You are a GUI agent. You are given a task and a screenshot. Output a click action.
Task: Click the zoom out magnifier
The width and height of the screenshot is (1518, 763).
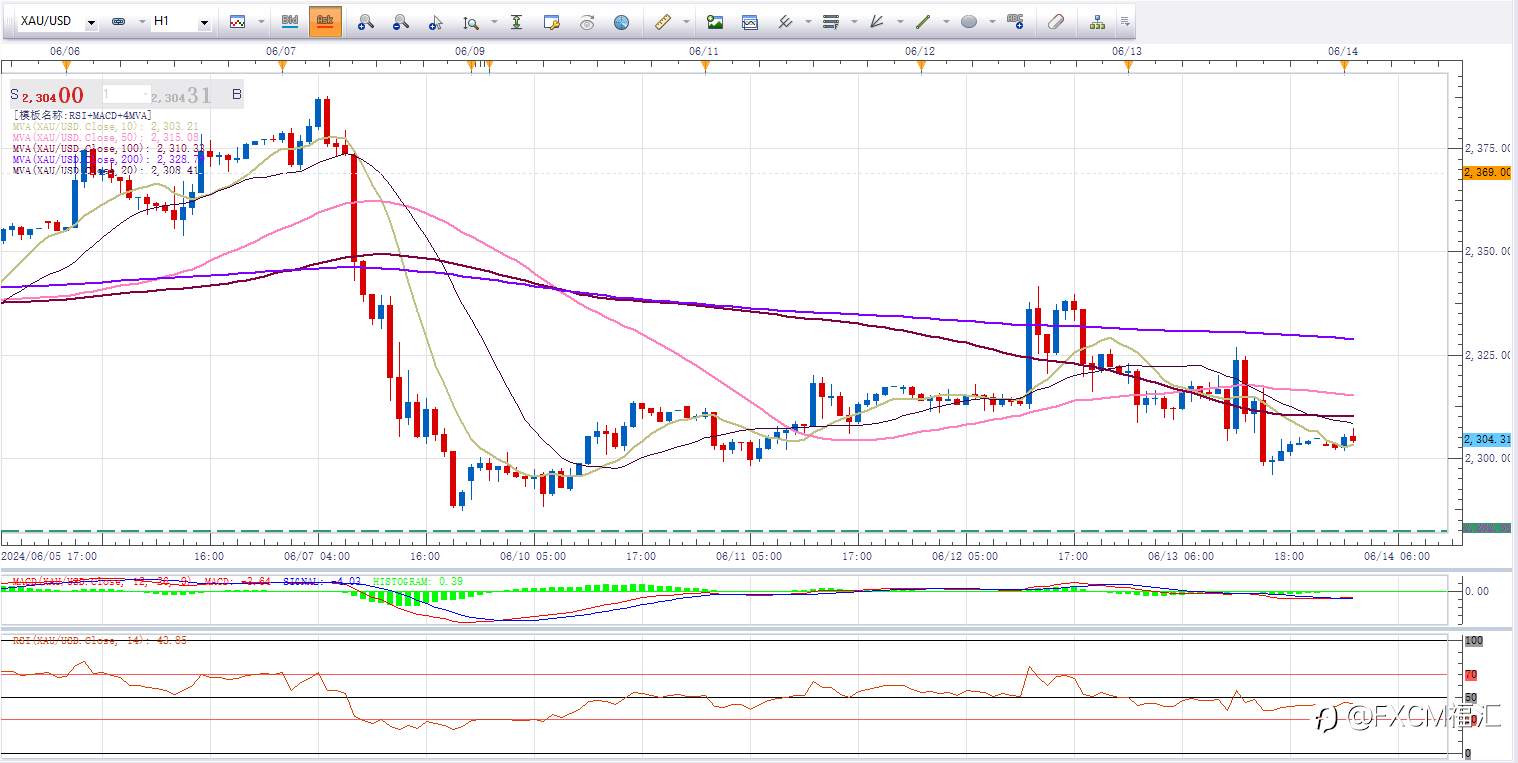pyautogui.click(x=400, y=21)
